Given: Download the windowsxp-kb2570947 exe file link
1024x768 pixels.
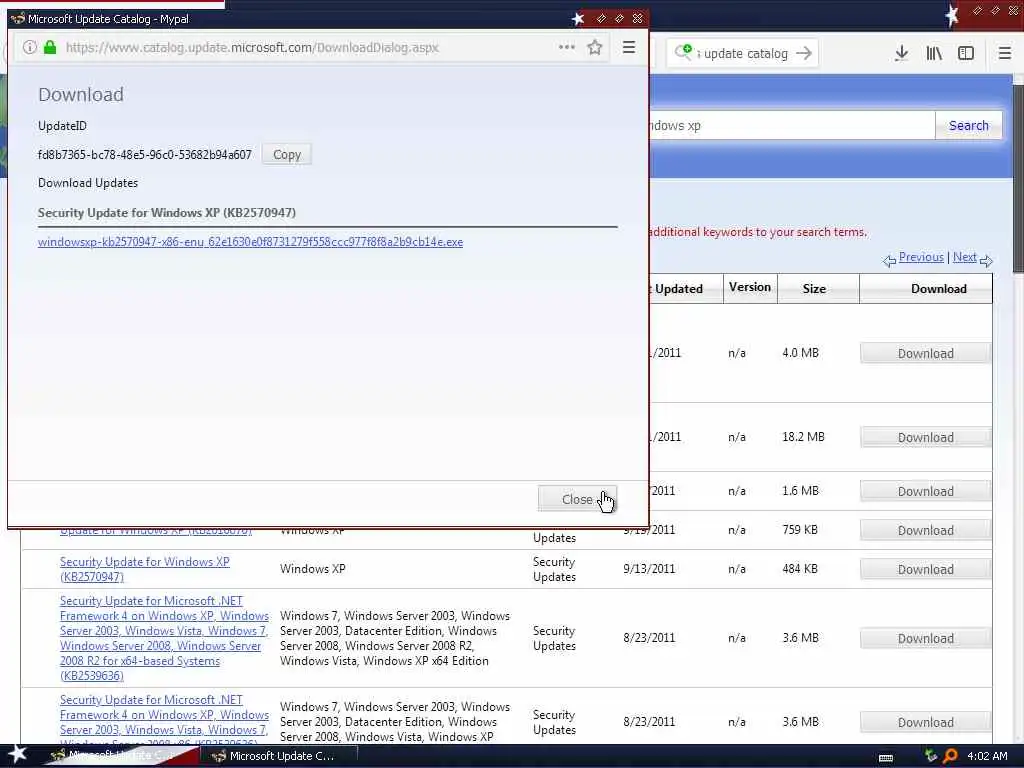Looking at the screenshot, I should (x=250, y=242).
